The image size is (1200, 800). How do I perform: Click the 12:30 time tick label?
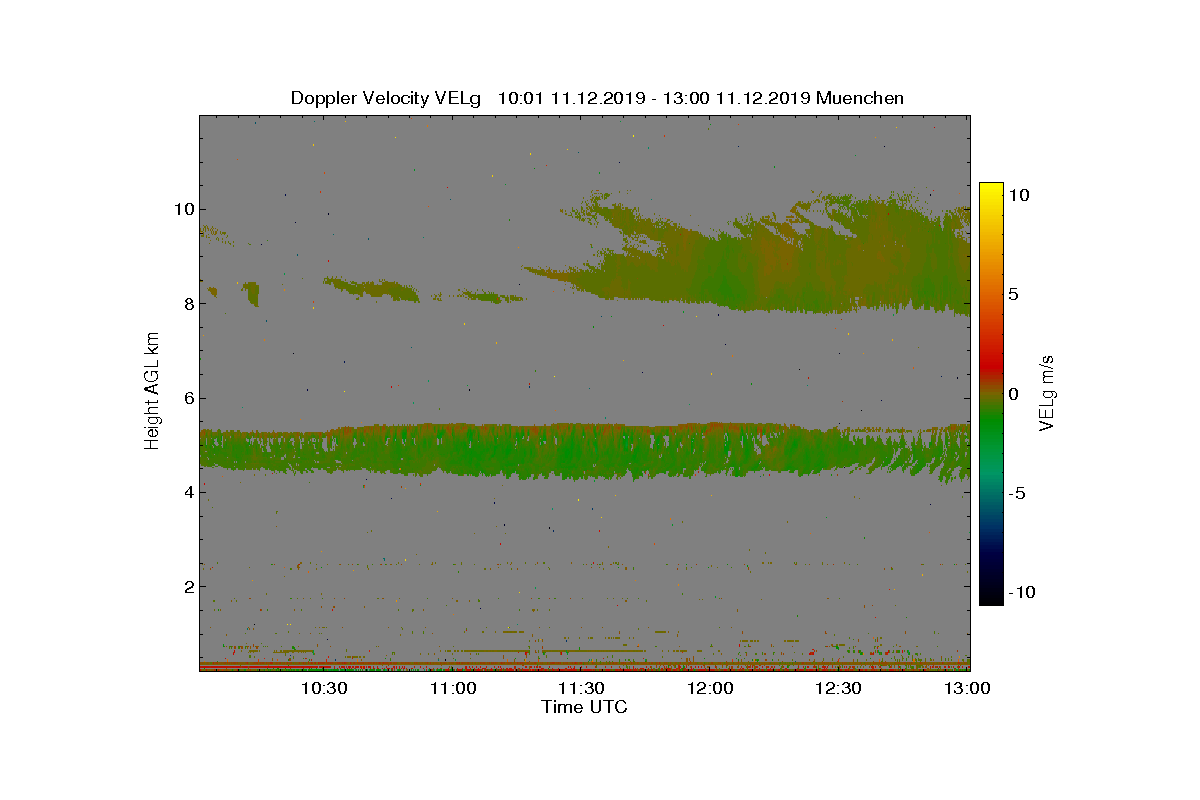(838, 688)
